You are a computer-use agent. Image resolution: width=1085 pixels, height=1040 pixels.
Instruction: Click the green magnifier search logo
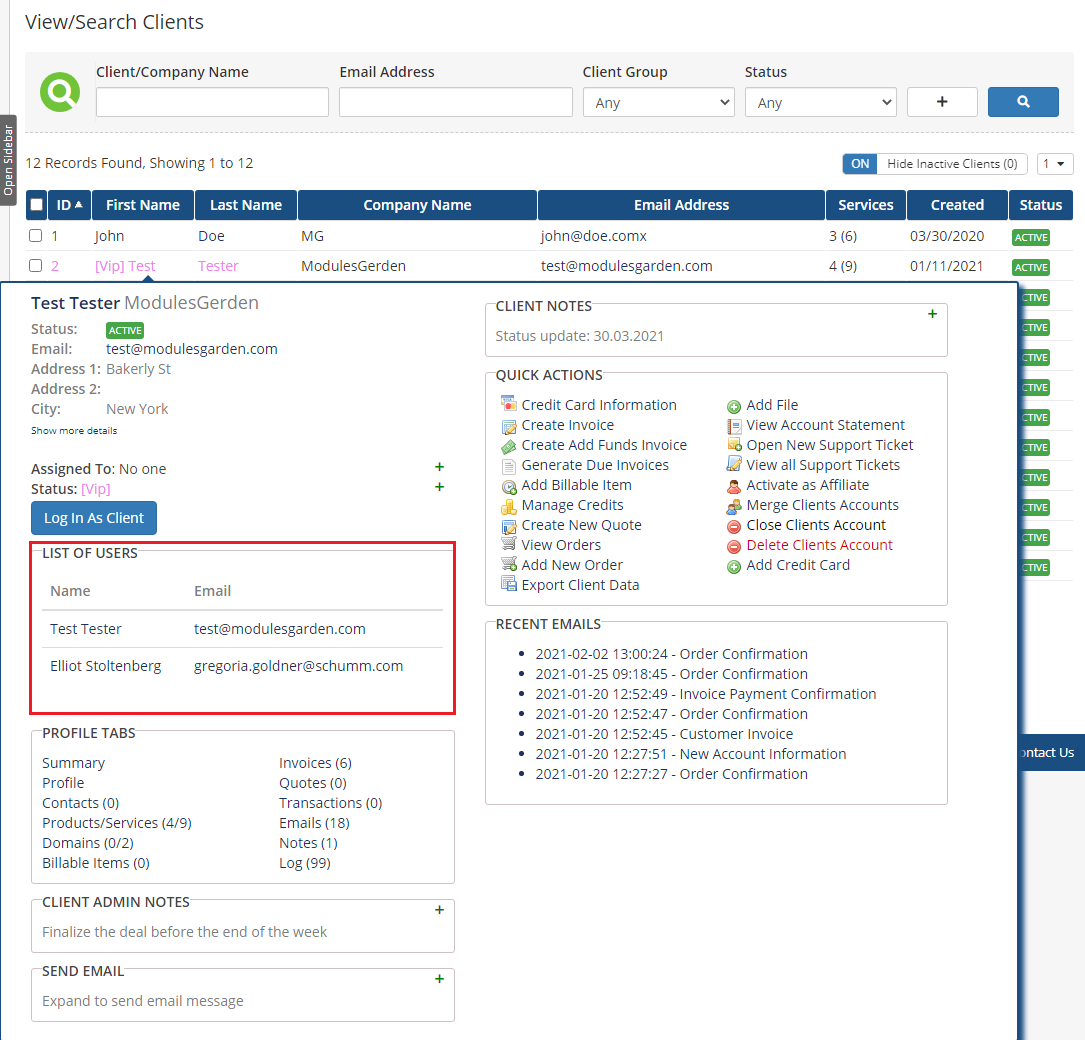[60, 91]
